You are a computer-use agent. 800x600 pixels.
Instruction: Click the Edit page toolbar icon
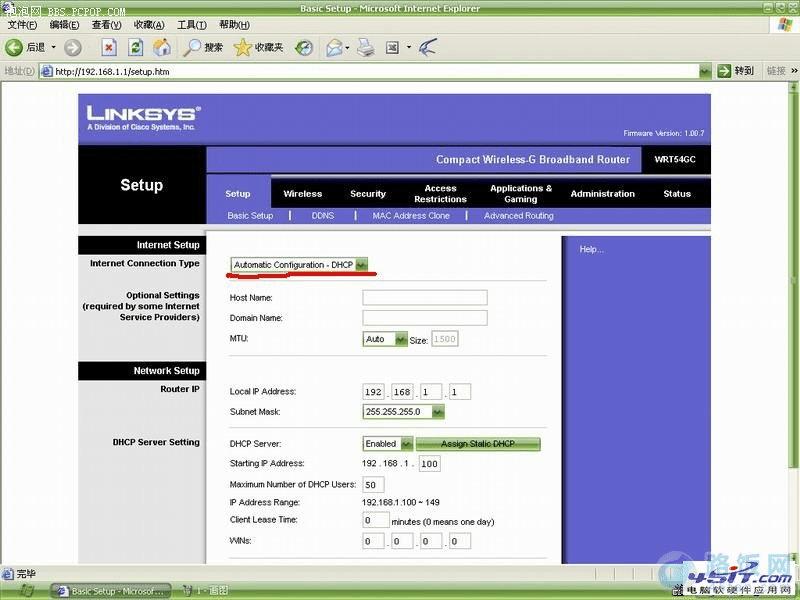tap(392, 47)
